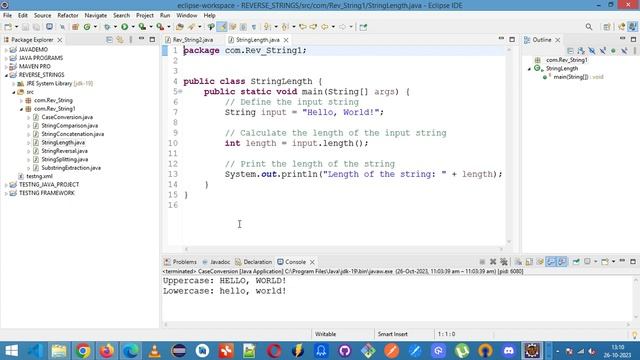Click Clear Console icon

click(518, 262)
